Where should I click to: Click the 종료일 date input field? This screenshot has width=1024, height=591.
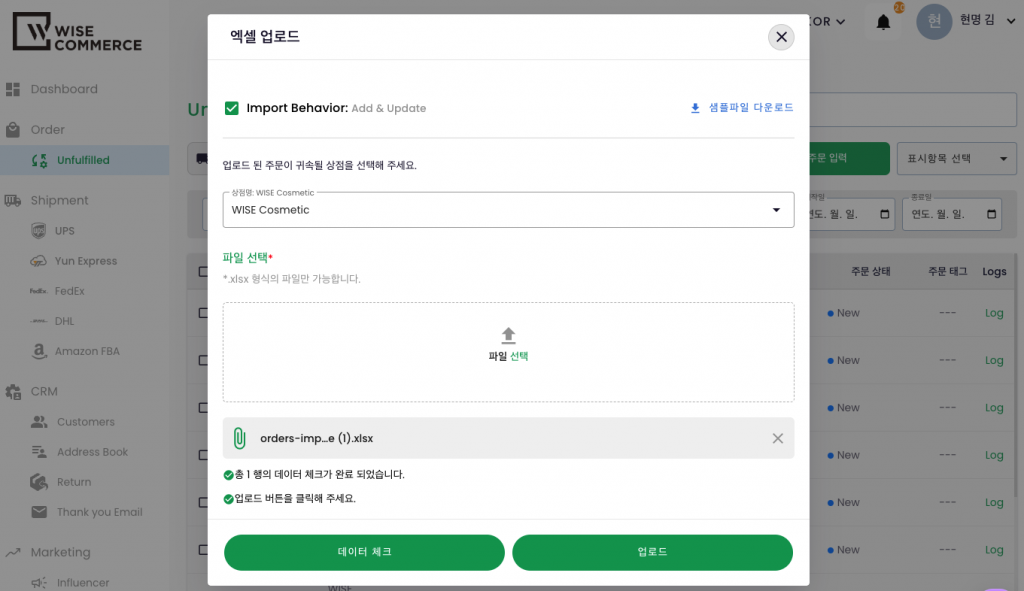click(950, 214)
